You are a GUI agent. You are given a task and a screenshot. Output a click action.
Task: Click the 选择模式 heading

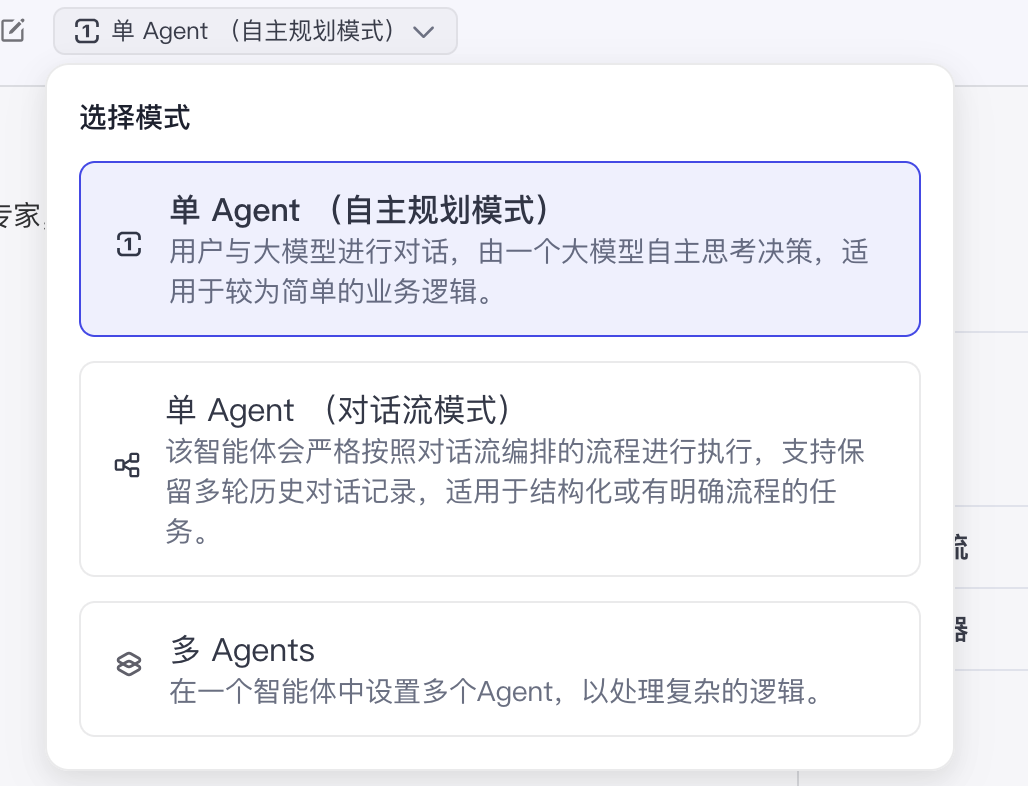point(135,118)
